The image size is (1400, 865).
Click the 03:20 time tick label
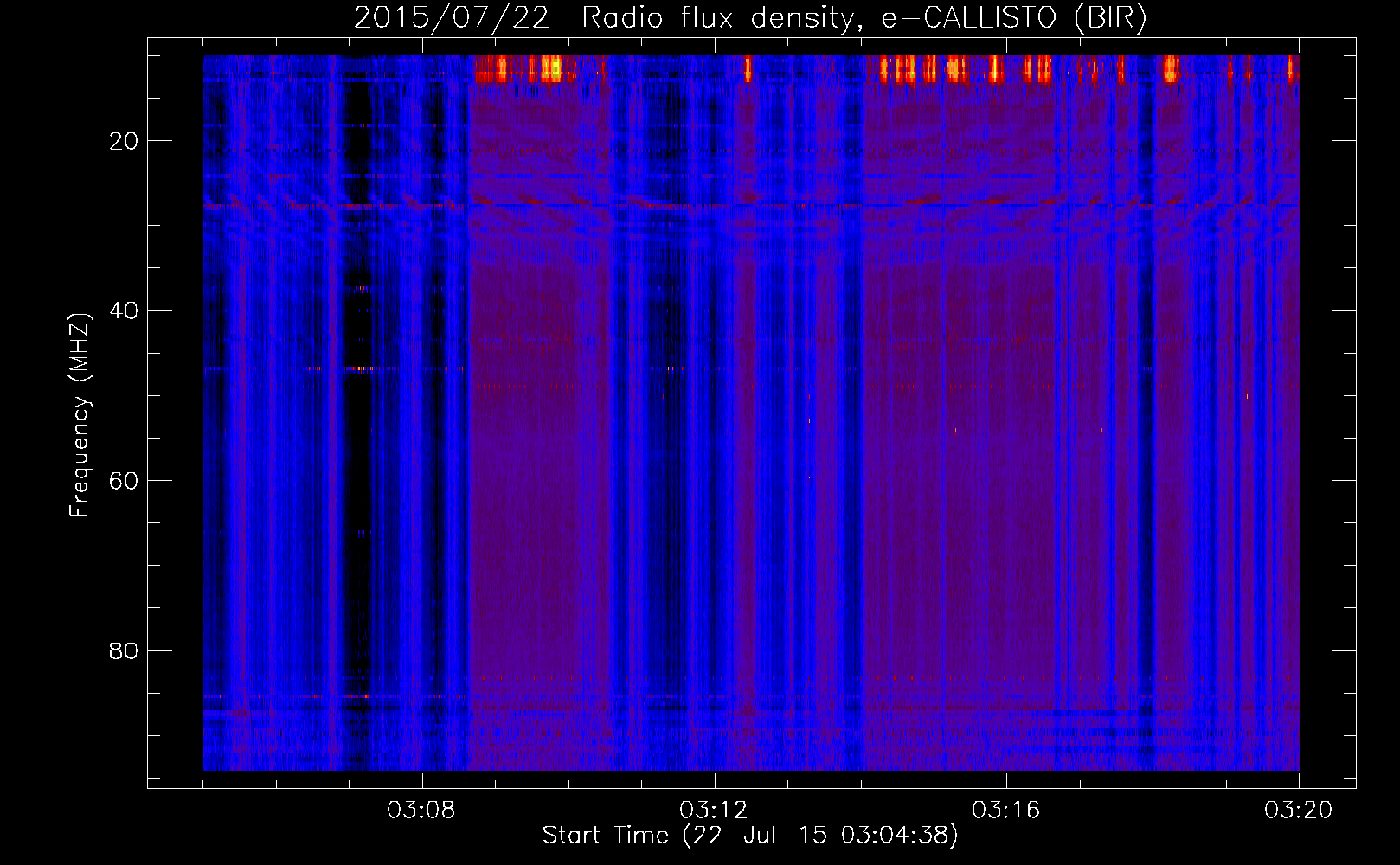[x=1299, y=811]
